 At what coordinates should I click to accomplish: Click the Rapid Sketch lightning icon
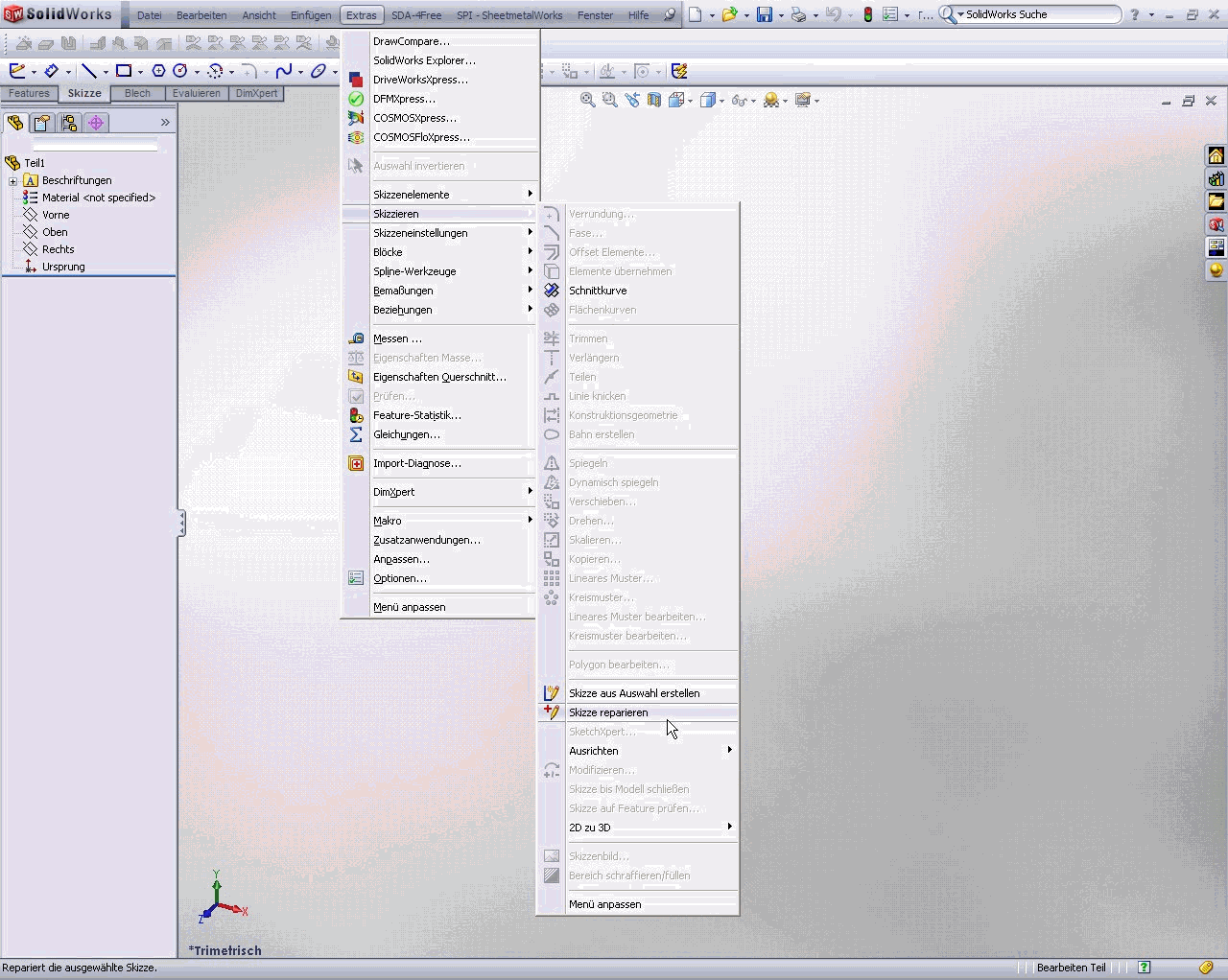[679, 71]
